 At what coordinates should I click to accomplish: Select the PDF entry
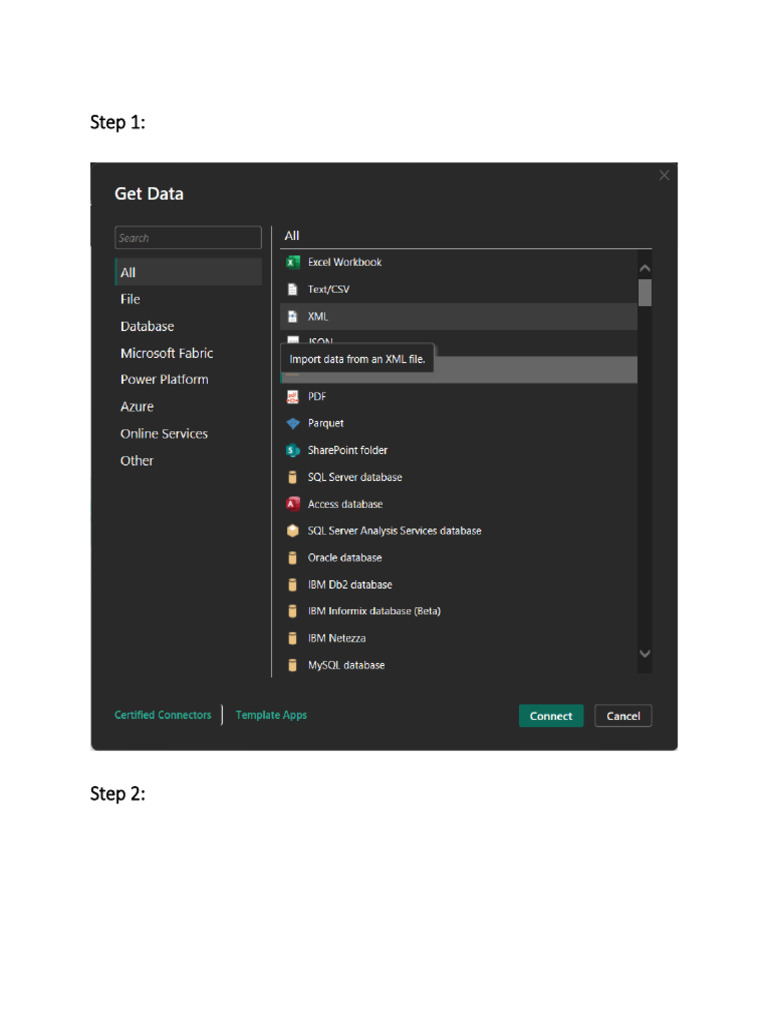[x=459, y=396]
